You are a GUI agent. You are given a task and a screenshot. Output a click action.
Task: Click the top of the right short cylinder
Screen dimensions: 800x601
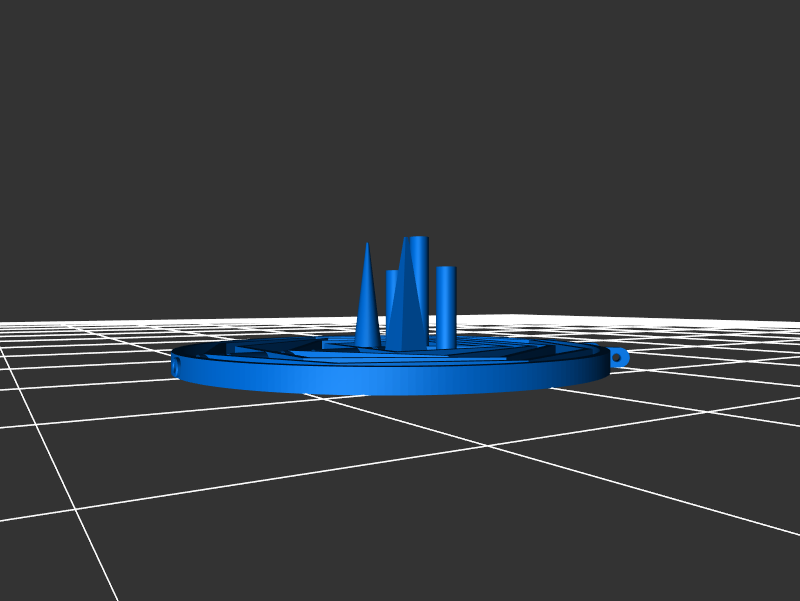(x=446, y=269)
